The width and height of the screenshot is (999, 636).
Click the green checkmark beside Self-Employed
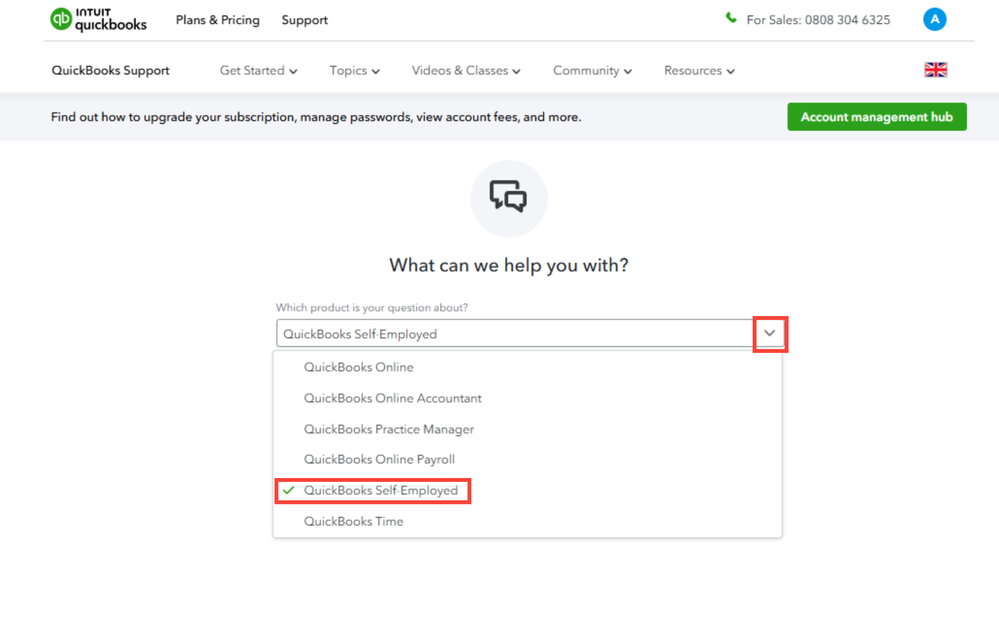289,491
